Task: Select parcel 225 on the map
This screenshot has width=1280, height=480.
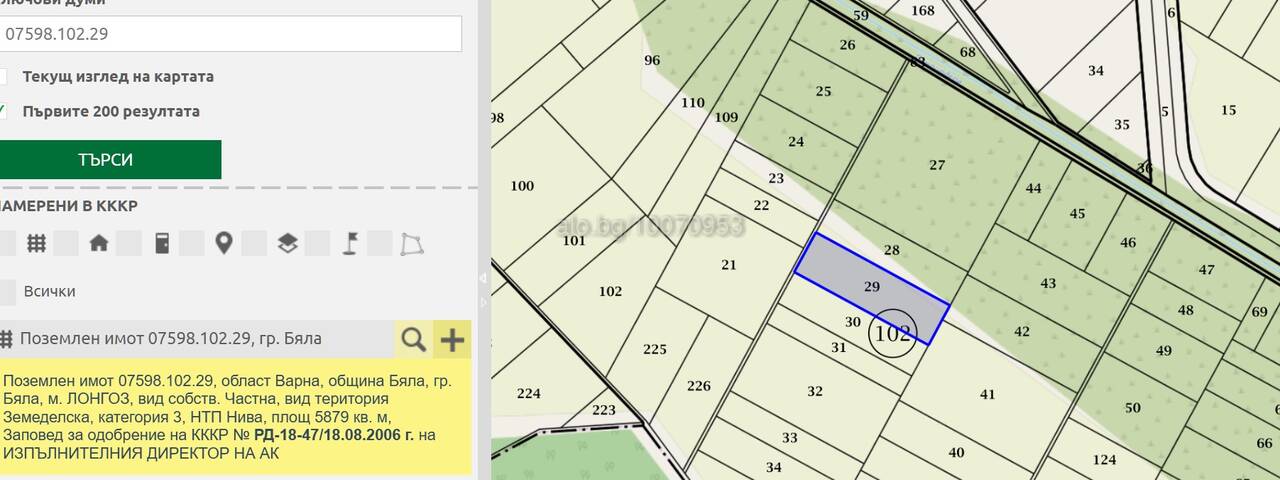Action: pyautogui.click(x=655, y=349)
